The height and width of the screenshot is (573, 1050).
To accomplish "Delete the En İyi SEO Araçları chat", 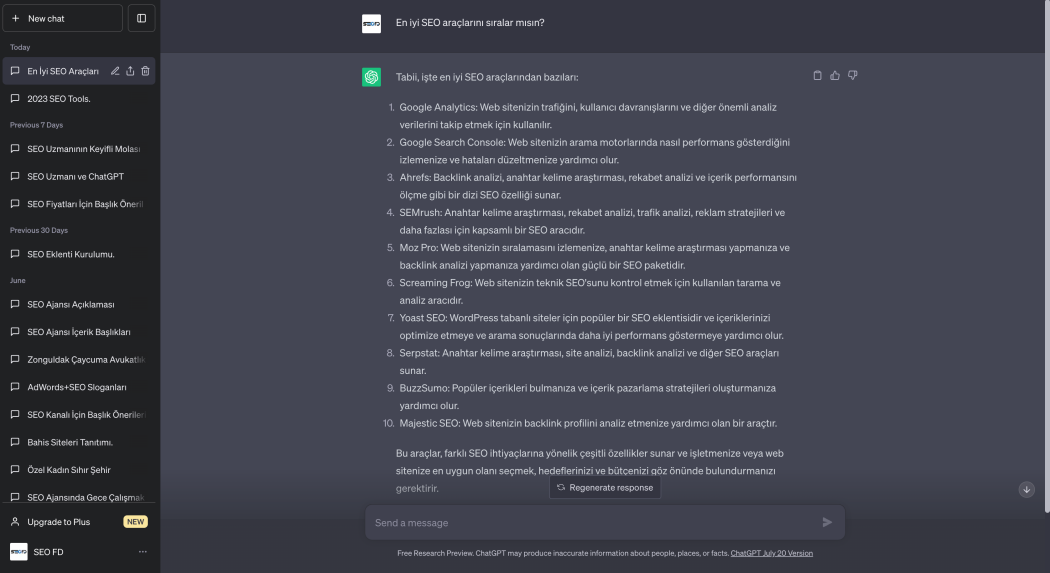I will coord(145,71).
